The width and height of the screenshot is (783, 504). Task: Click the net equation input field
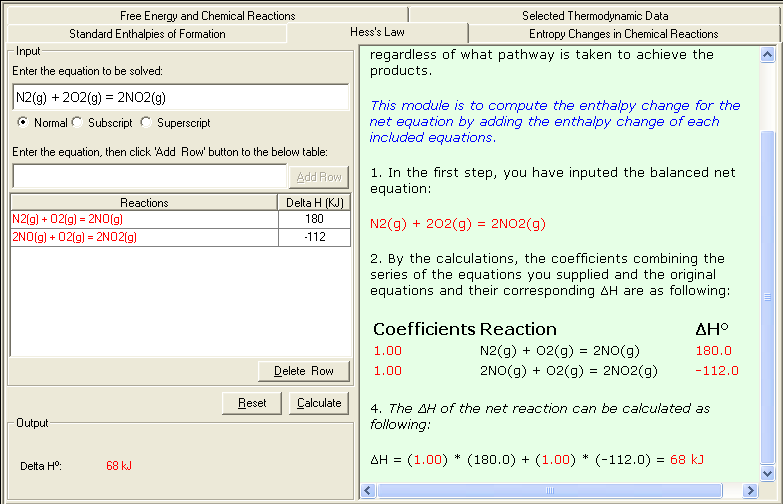pyautogui.click(x=180, y=97)
